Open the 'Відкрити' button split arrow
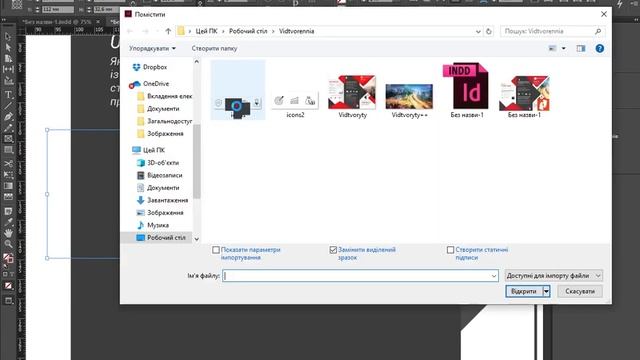Screen dimensions: 640x360 [546, 291]
